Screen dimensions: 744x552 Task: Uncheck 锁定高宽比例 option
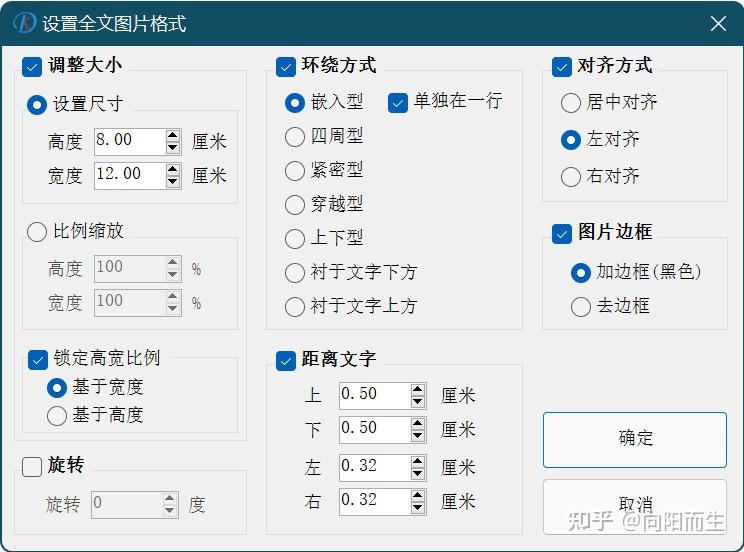[x=38, y=360]
